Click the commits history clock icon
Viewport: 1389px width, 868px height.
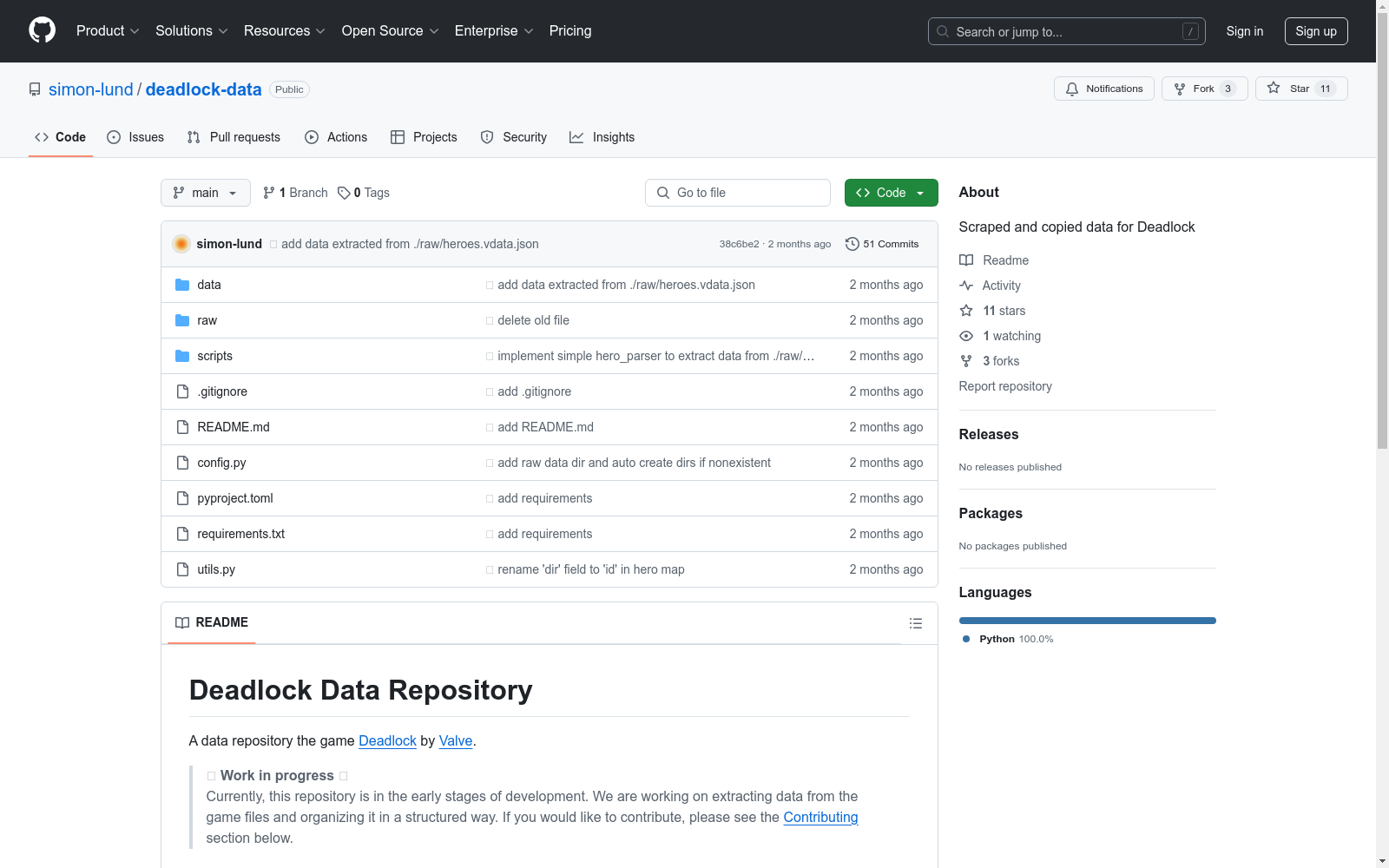coord(852,244)
